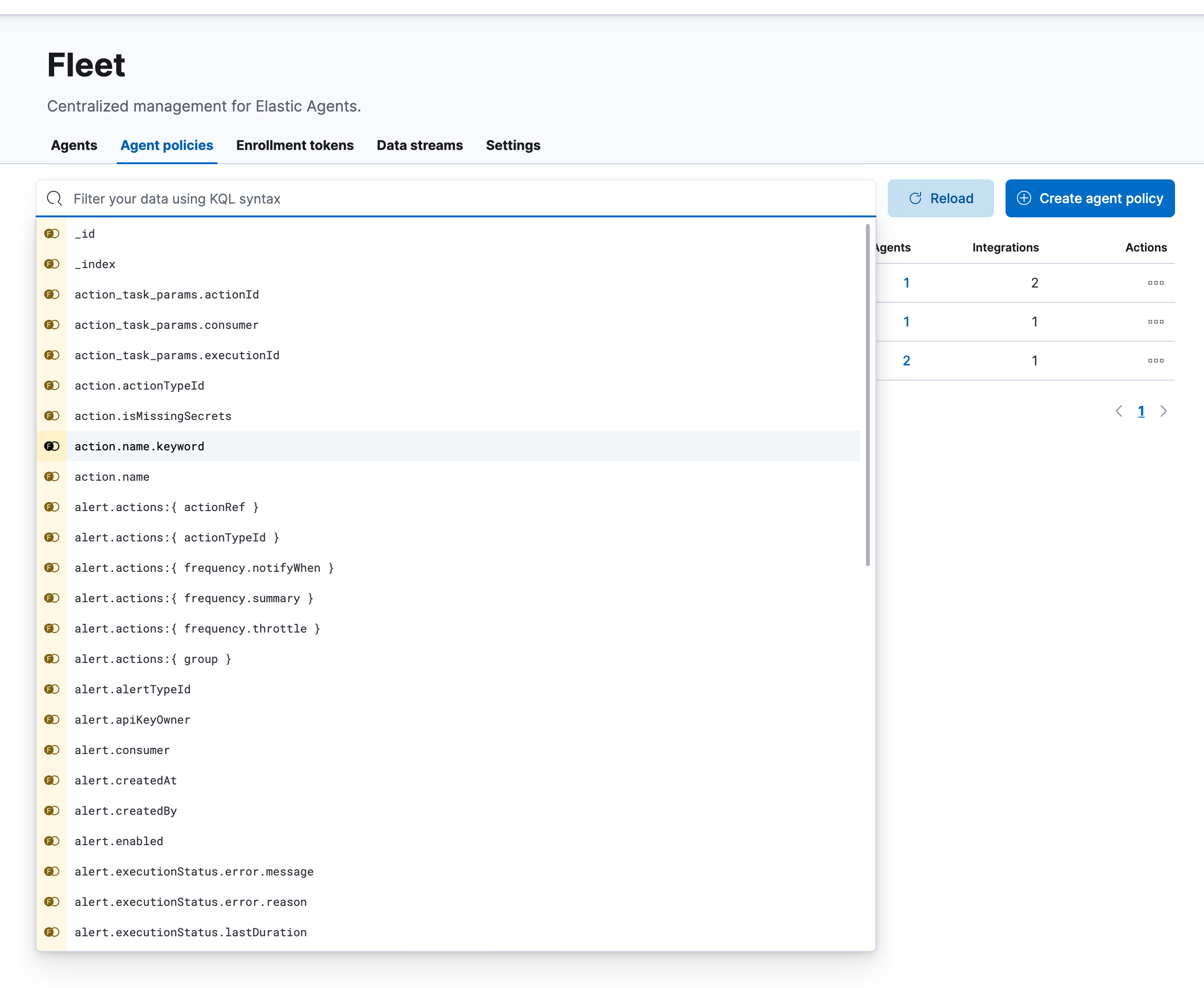The height and width of the screenshot is (988, 1204).
Task: Choose action.actionTypeId from the autocomplete dropdown
Action: (x=140, y=385)
